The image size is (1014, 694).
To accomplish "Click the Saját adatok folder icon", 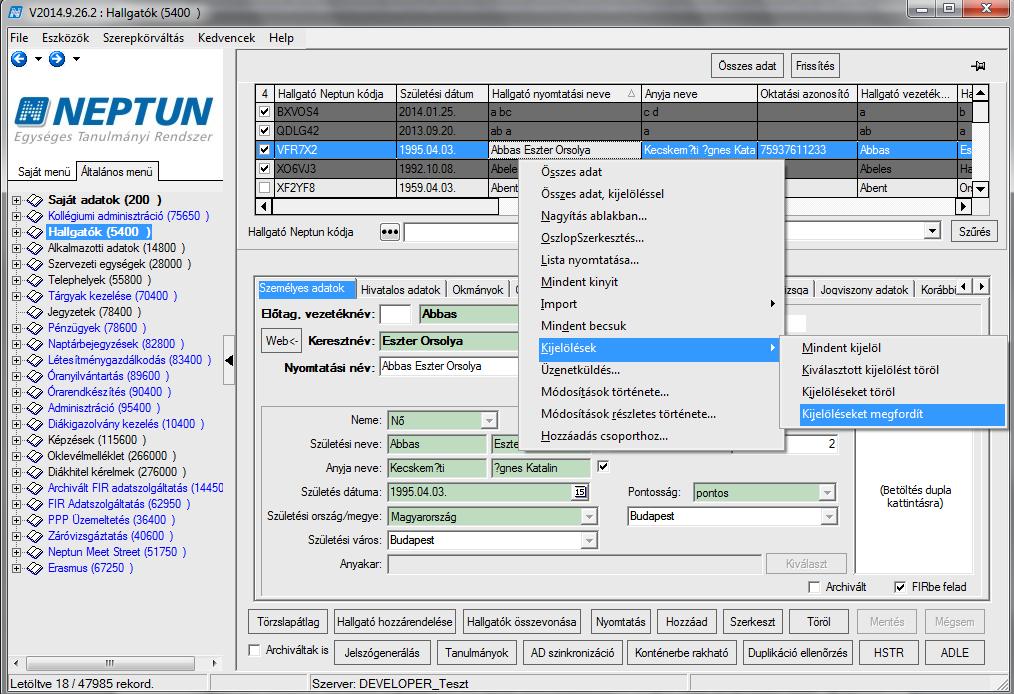I will [34, 200].
